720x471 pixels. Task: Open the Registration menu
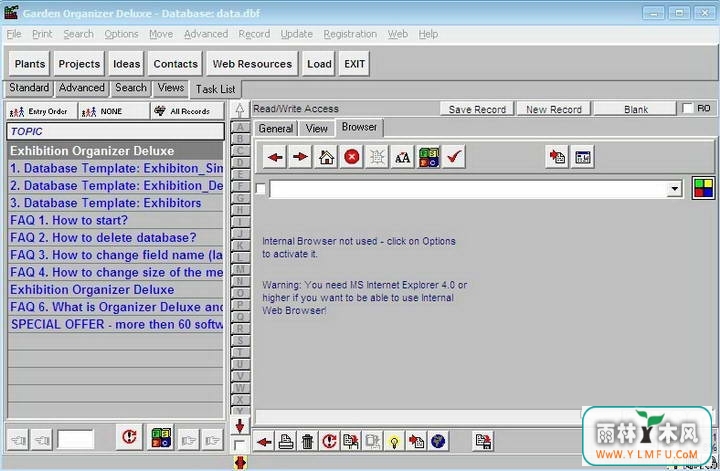click(x=350, y=34)
